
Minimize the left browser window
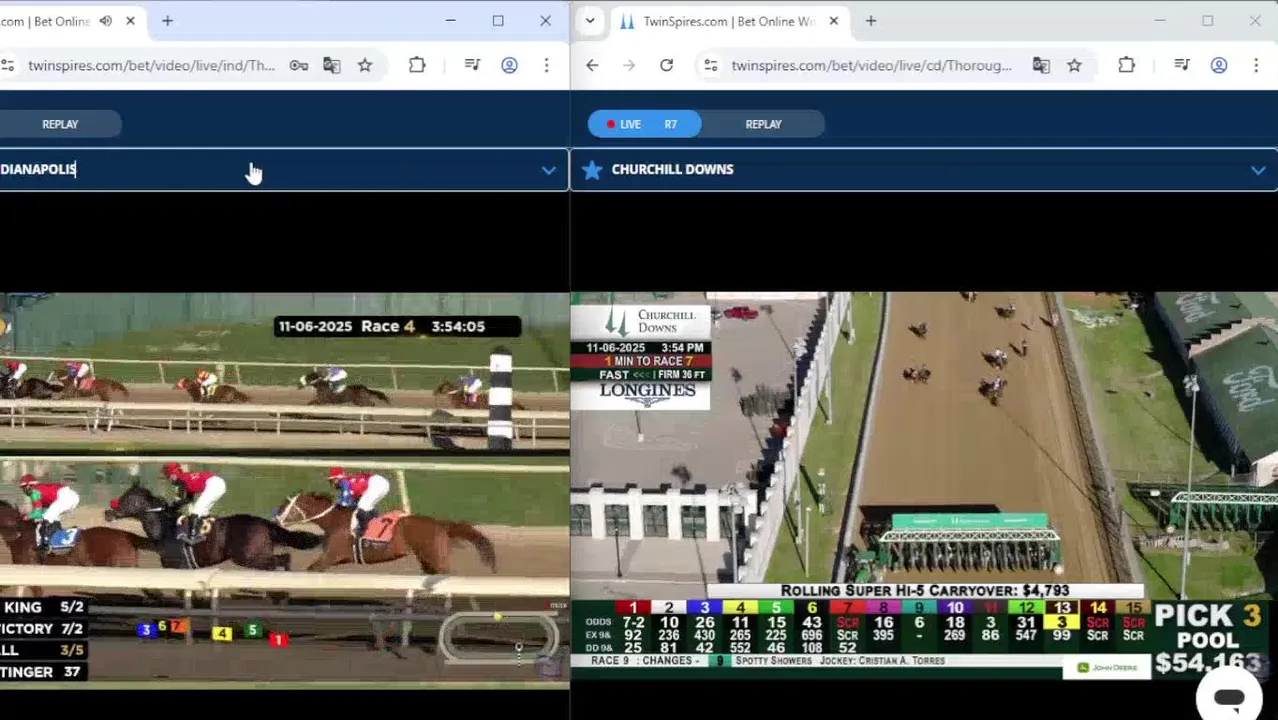(x=450, y=21)
